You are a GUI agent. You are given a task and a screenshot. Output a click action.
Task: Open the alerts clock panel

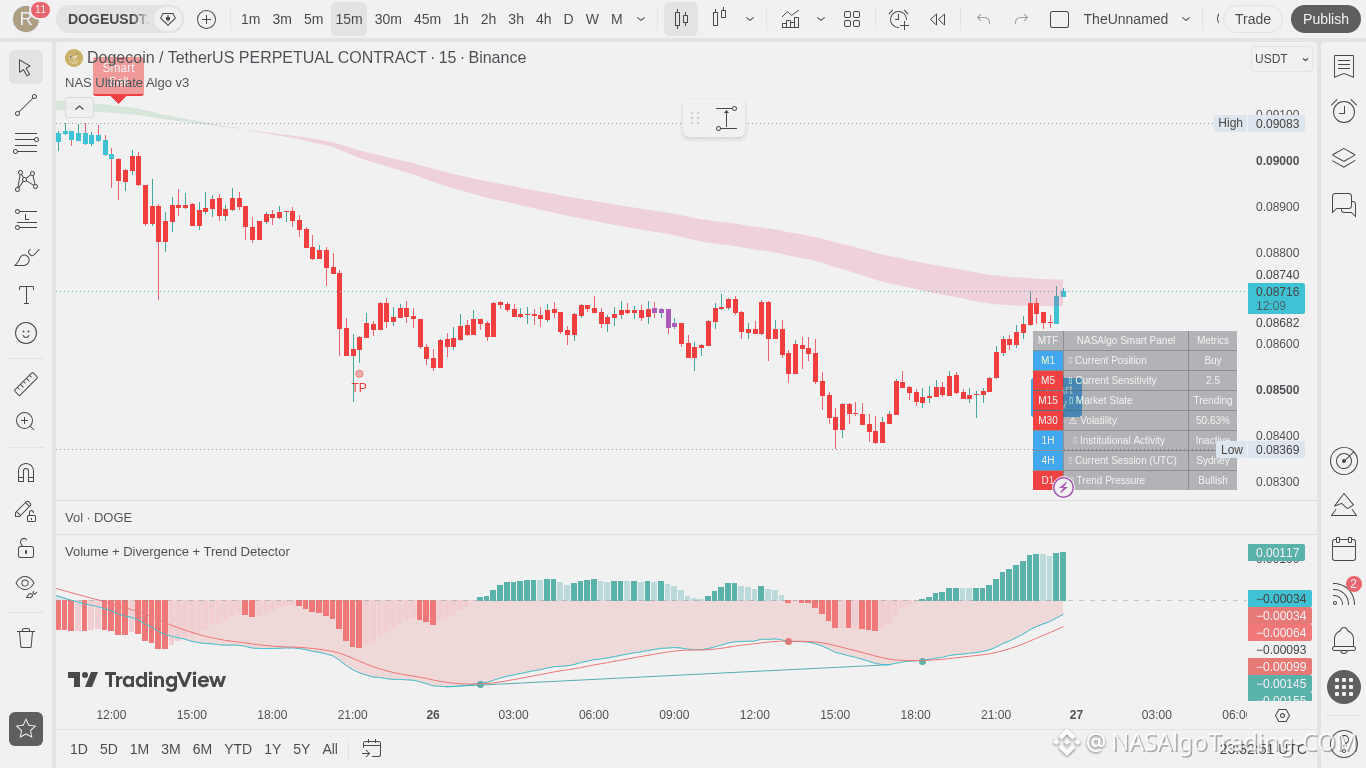[x=1343, y=111]
